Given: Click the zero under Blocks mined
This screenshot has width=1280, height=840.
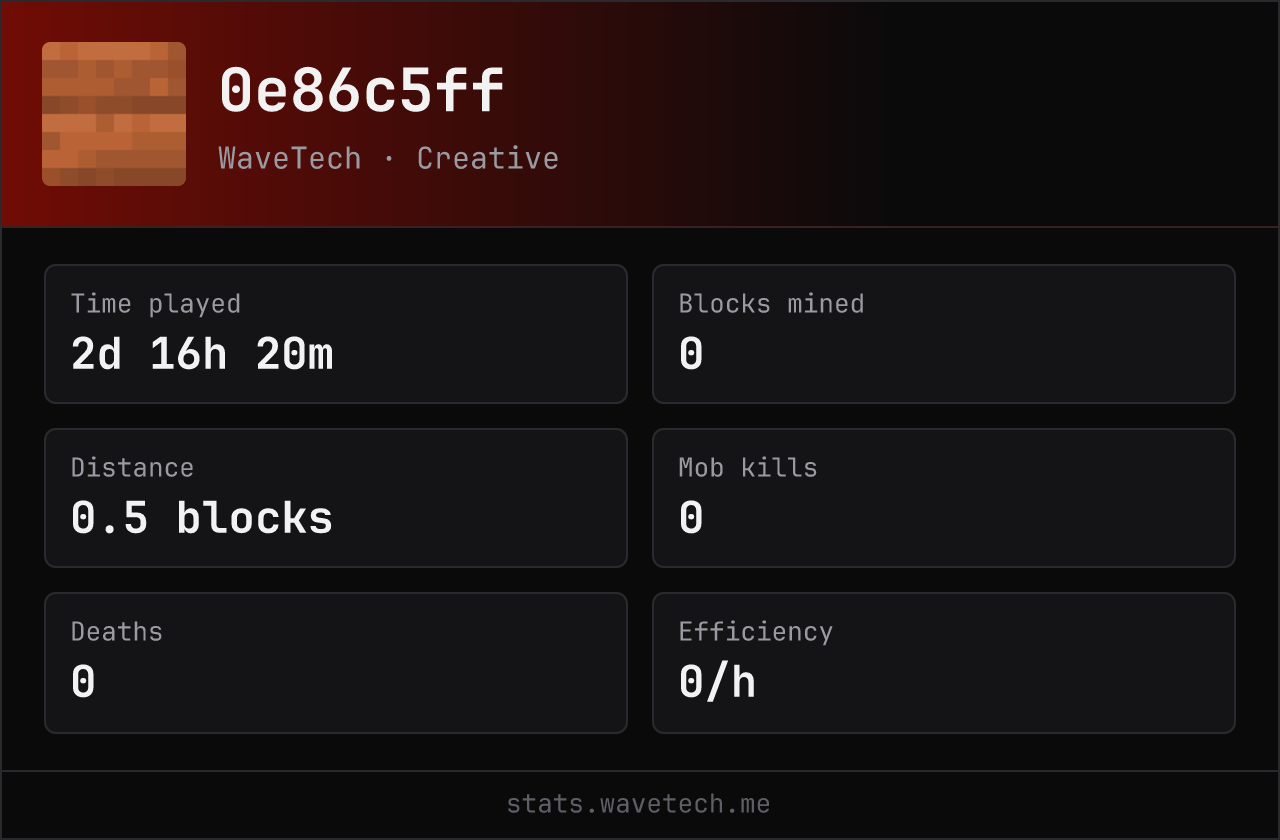Looking at the screenshot, I should [691, 355].
